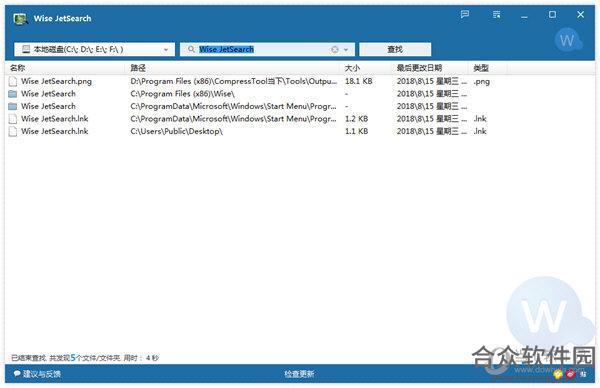Open the settings menu icon in title bar
The width and height of the screenshot is (600, 388).
click(x=496, y=15)
